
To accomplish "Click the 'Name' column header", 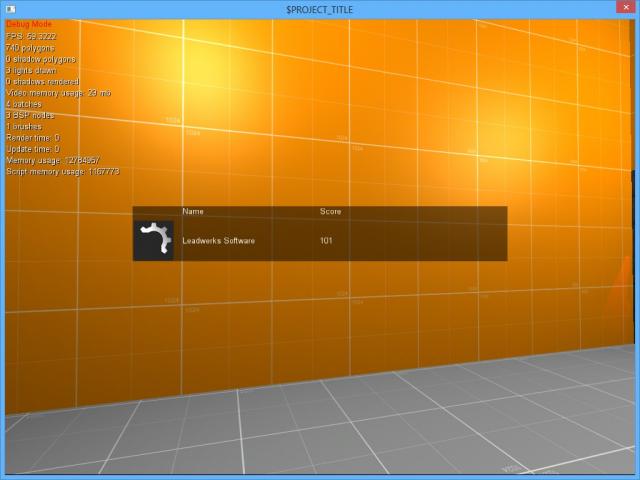I will pos(193,211).
